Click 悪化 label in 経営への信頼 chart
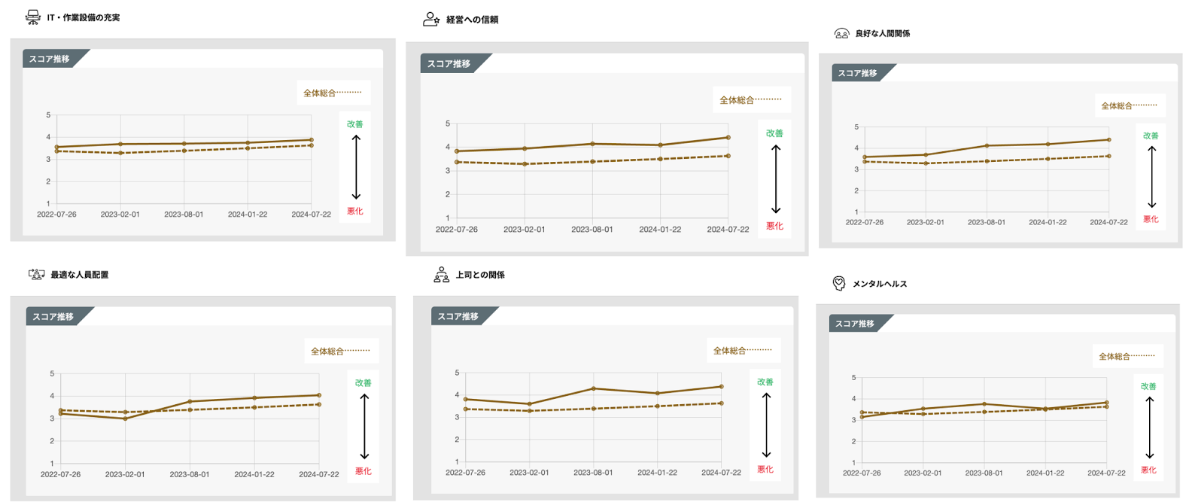 tap(774, 226)
